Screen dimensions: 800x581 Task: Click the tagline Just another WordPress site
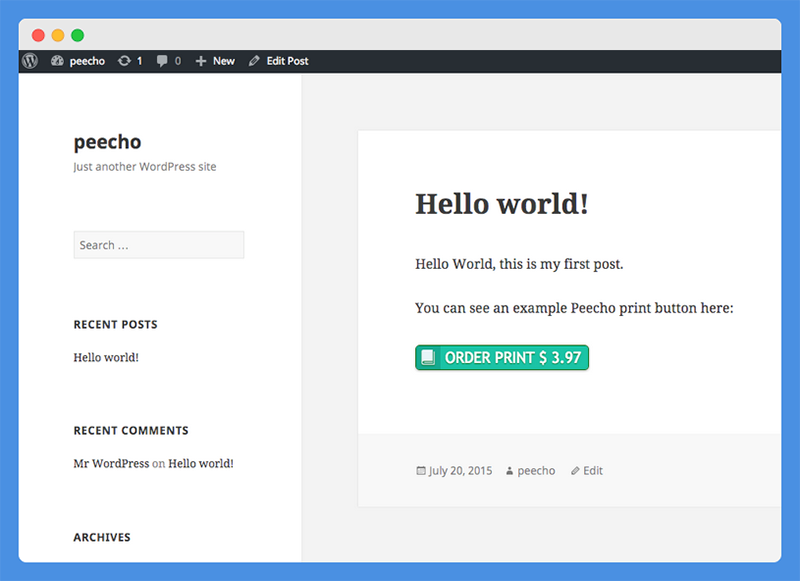coord(145,167)
